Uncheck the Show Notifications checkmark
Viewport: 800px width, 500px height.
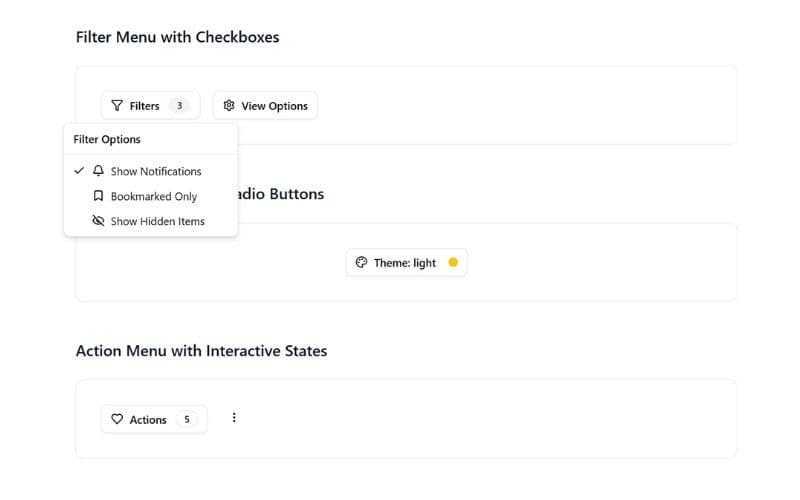79,171
